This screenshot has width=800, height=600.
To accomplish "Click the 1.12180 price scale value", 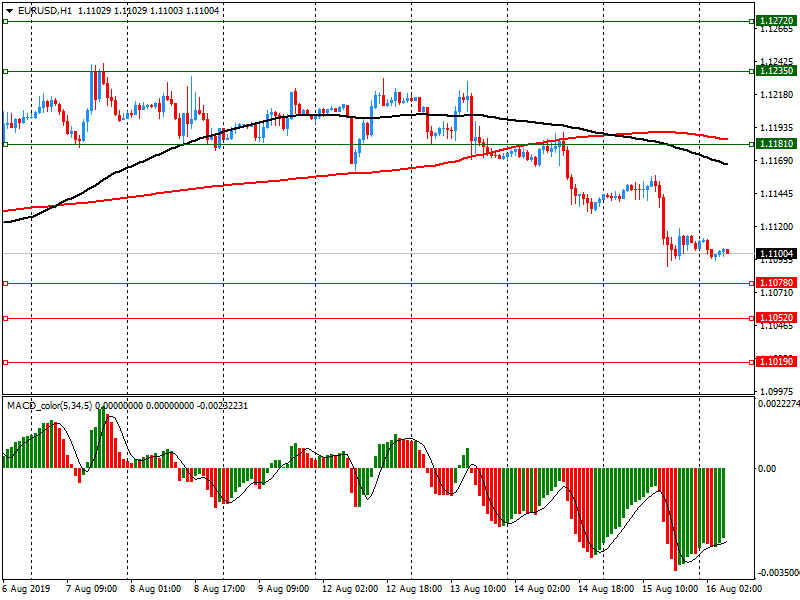I will (777, 94).
